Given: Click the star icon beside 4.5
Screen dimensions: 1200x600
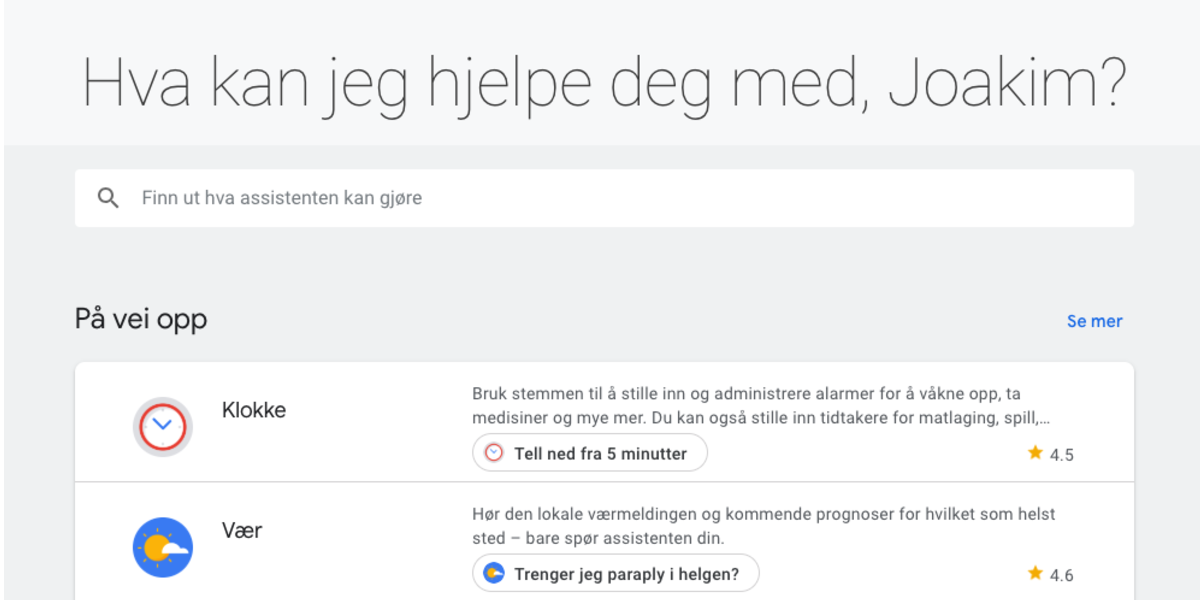Looking at the screenshot, I should [1035, 453].
